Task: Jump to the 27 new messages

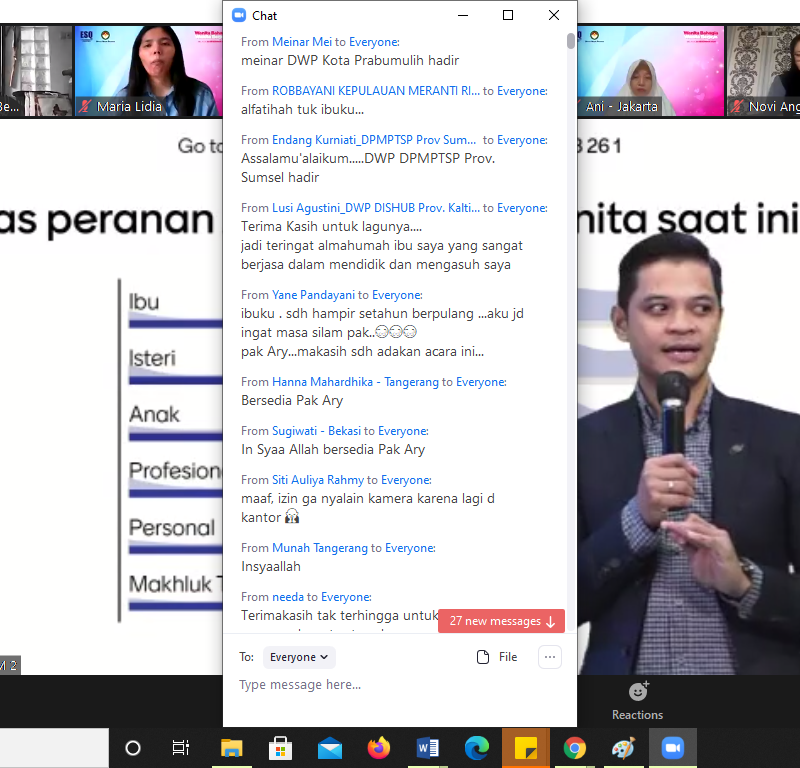Action: coord(501,621)
